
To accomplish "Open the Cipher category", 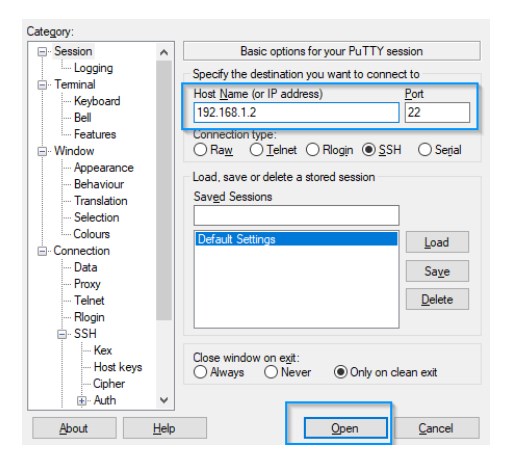I will click(109, 384).
